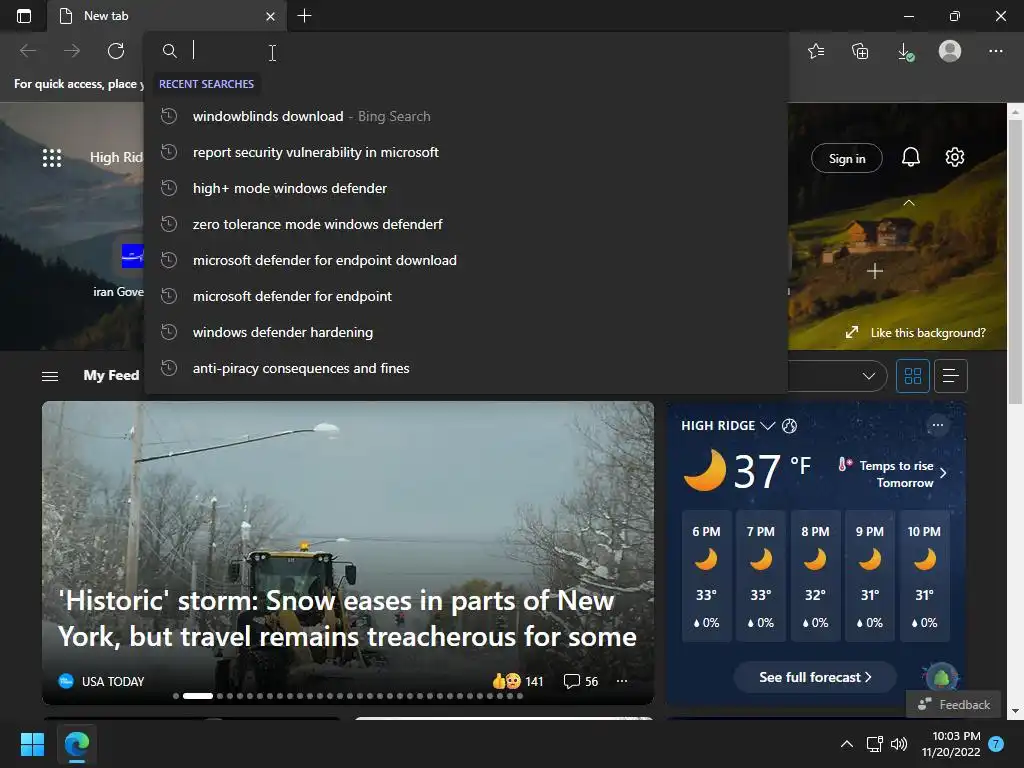
Task: Click the refresh page button
Action: pos(116,50)
